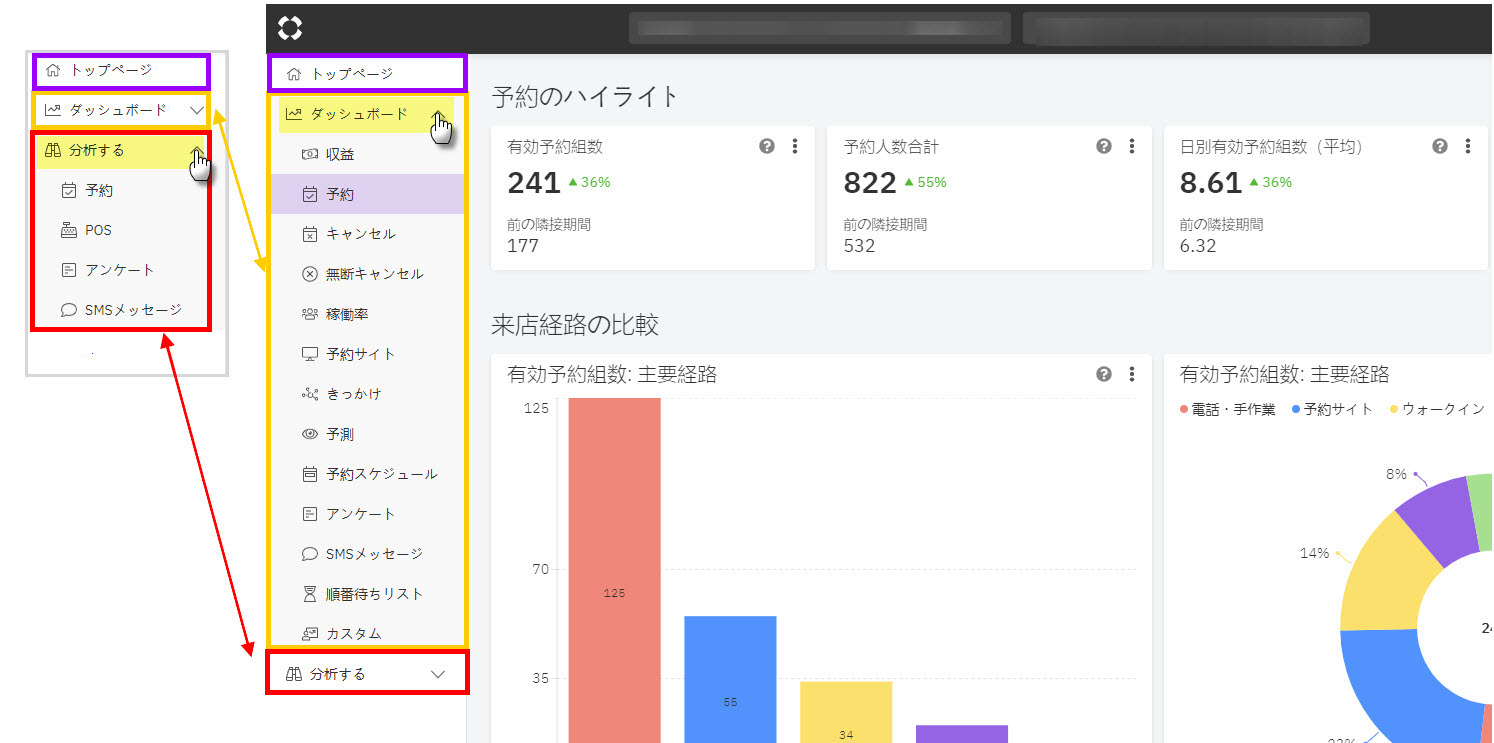This screenshot has width=1494, height=743.
Task: Open help for 予約人数合計 card
Action: point(1104,146)
